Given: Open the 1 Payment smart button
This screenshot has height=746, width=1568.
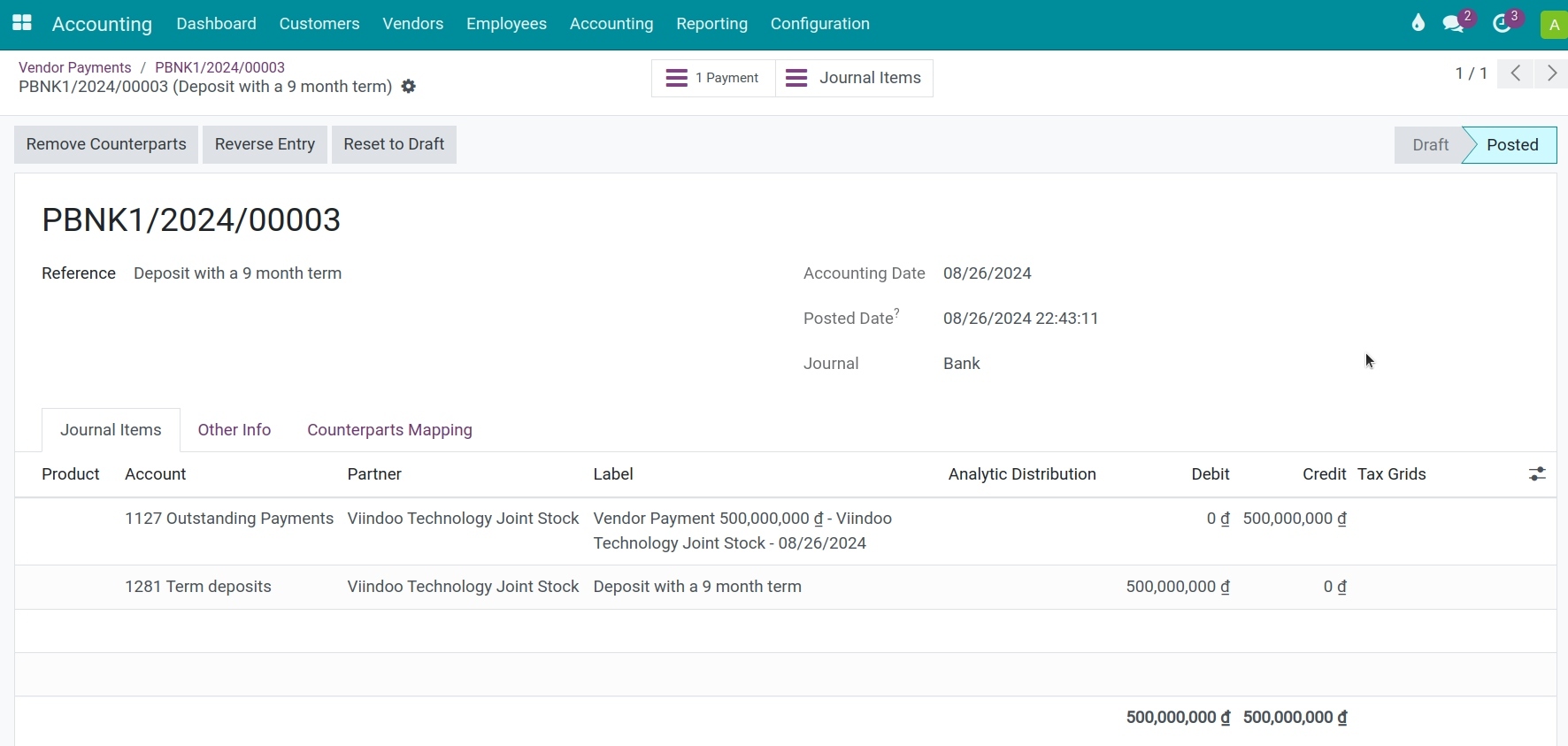Looking at the screenshot, I should click(x=713, y=78).
